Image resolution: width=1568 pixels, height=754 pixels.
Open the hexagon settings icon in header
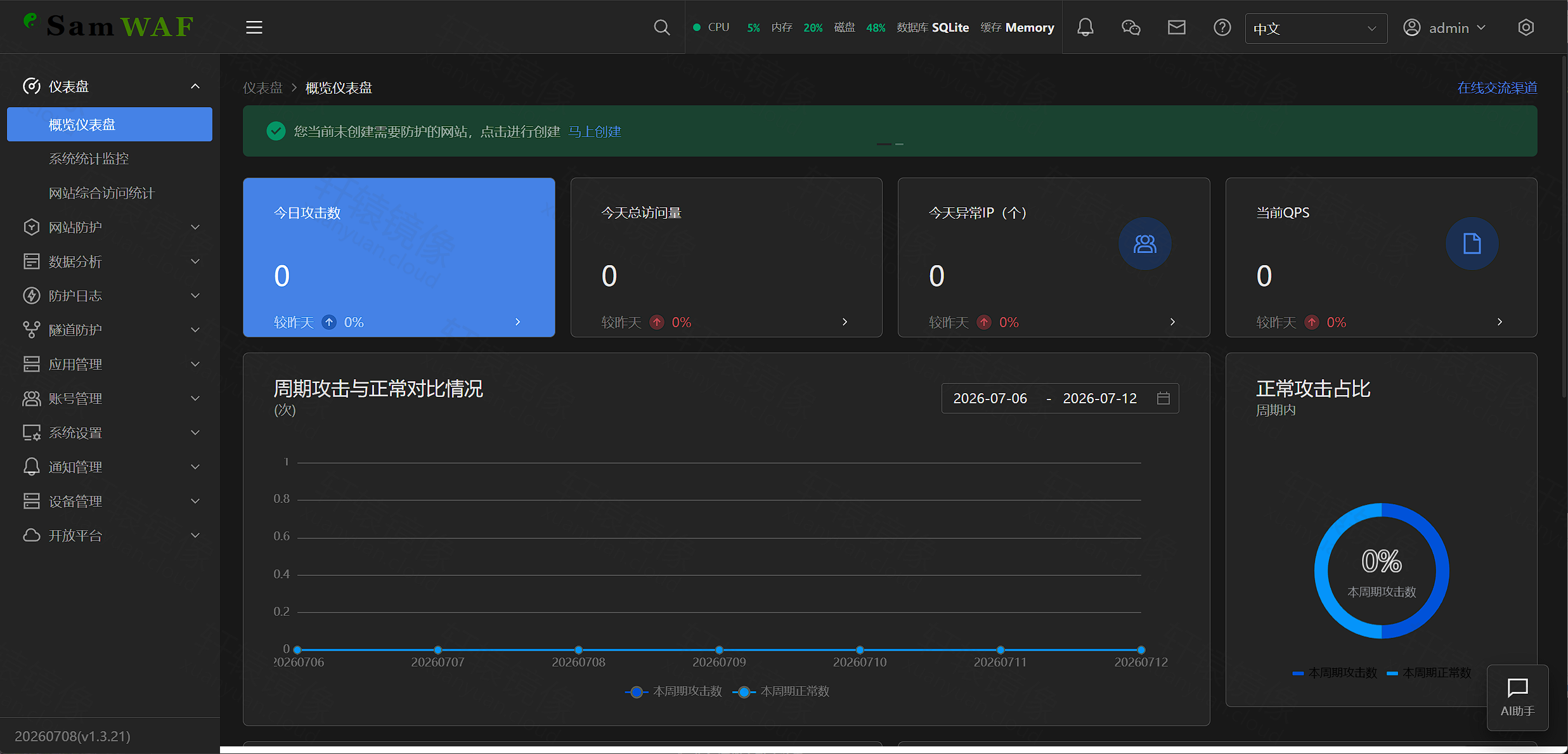[x=1526, y=27]
